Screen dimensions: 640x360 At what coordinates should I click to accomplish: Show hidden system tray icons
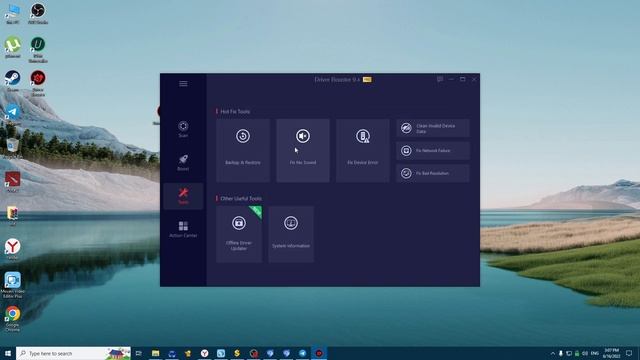[x=553, y=353]
